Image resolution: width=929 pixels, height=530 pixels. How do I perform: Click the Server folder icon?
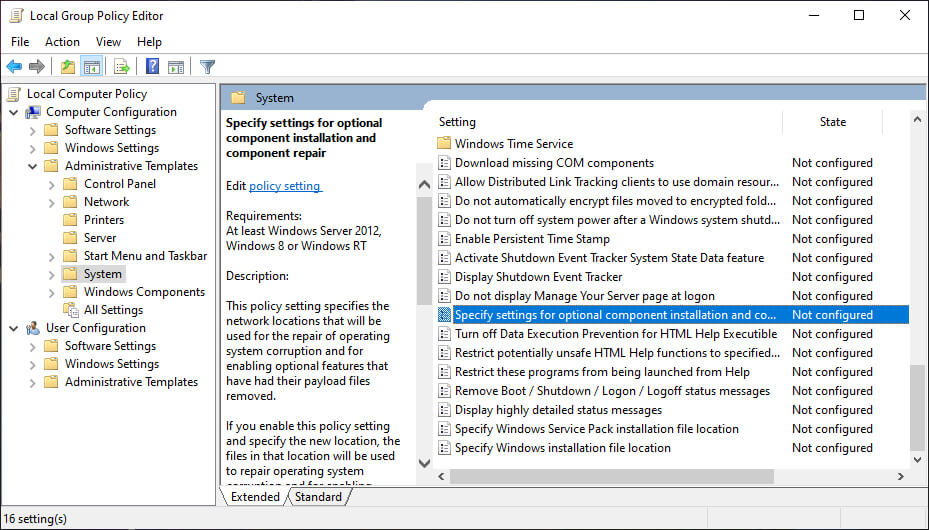tap(70, 237)
